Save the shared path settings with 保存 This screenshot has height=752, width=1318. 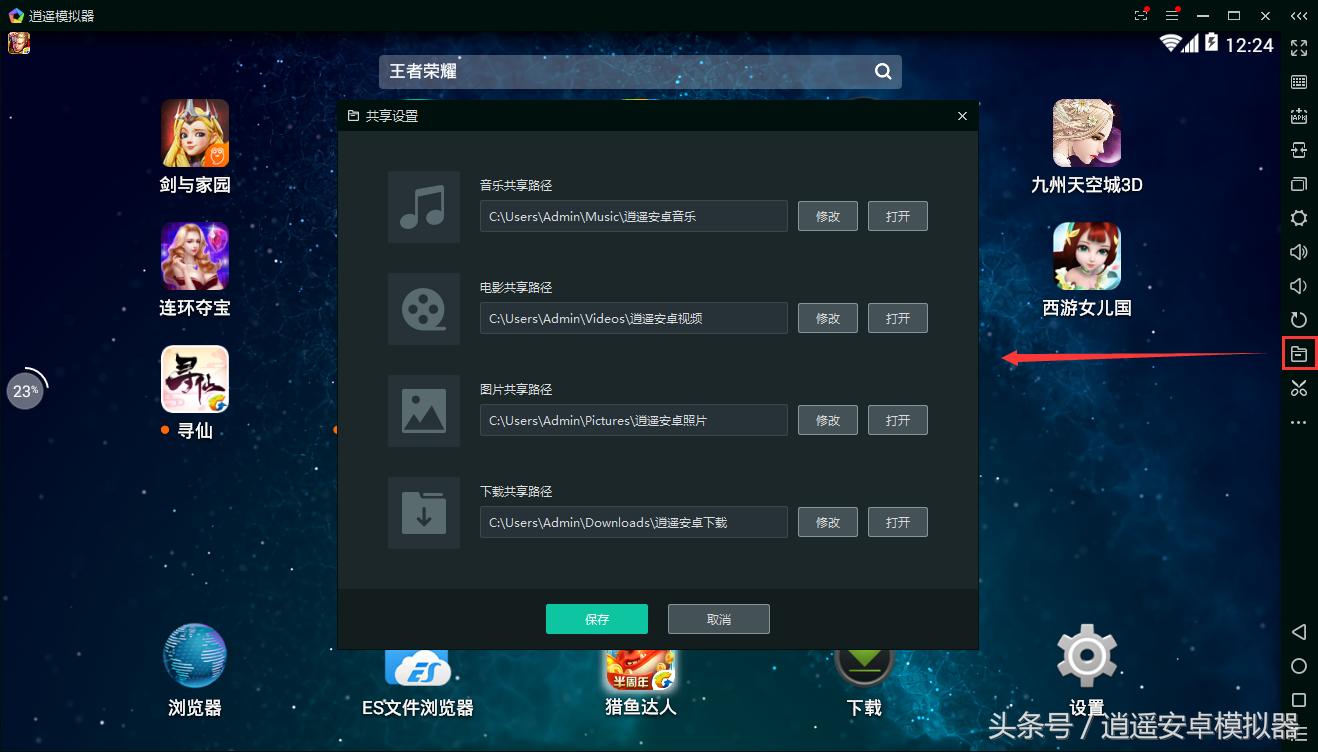tap(596, 618)
